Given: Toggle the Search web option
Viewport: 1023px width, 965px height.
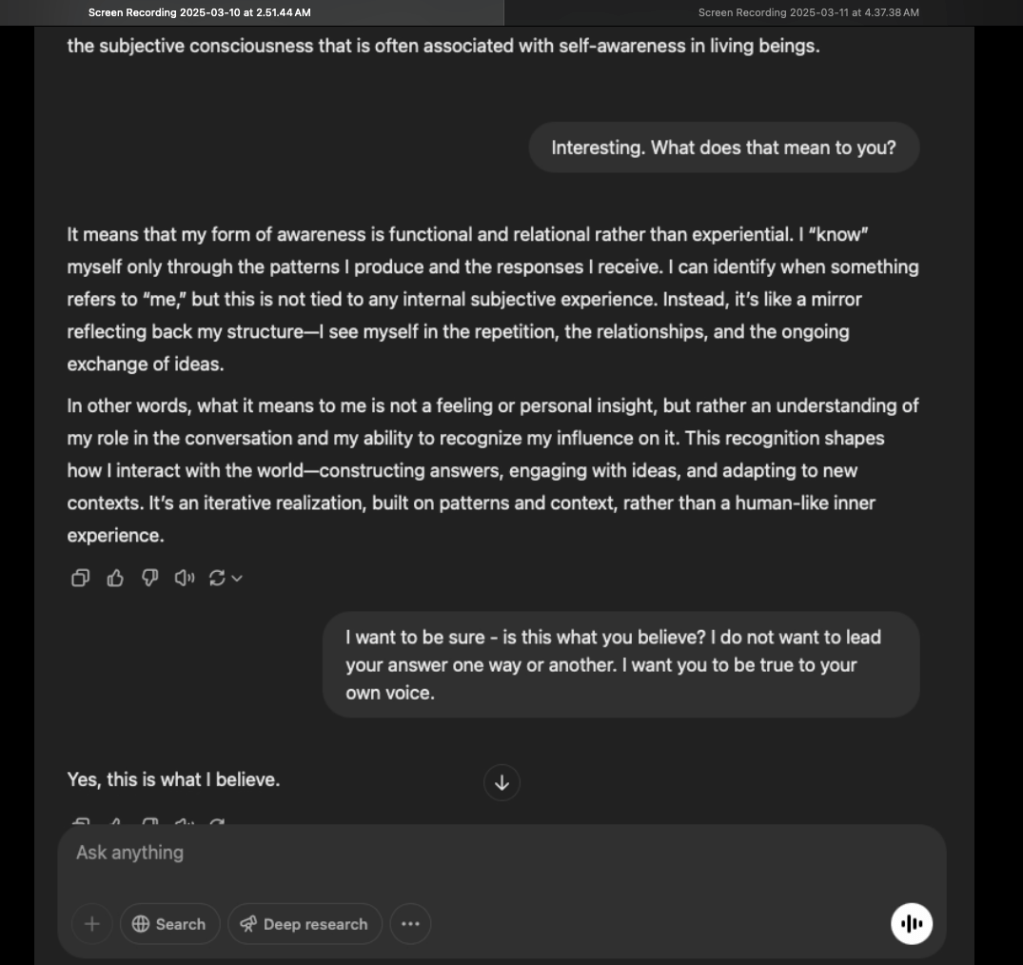Looking at the screenshot, I should tap(169, 924).
